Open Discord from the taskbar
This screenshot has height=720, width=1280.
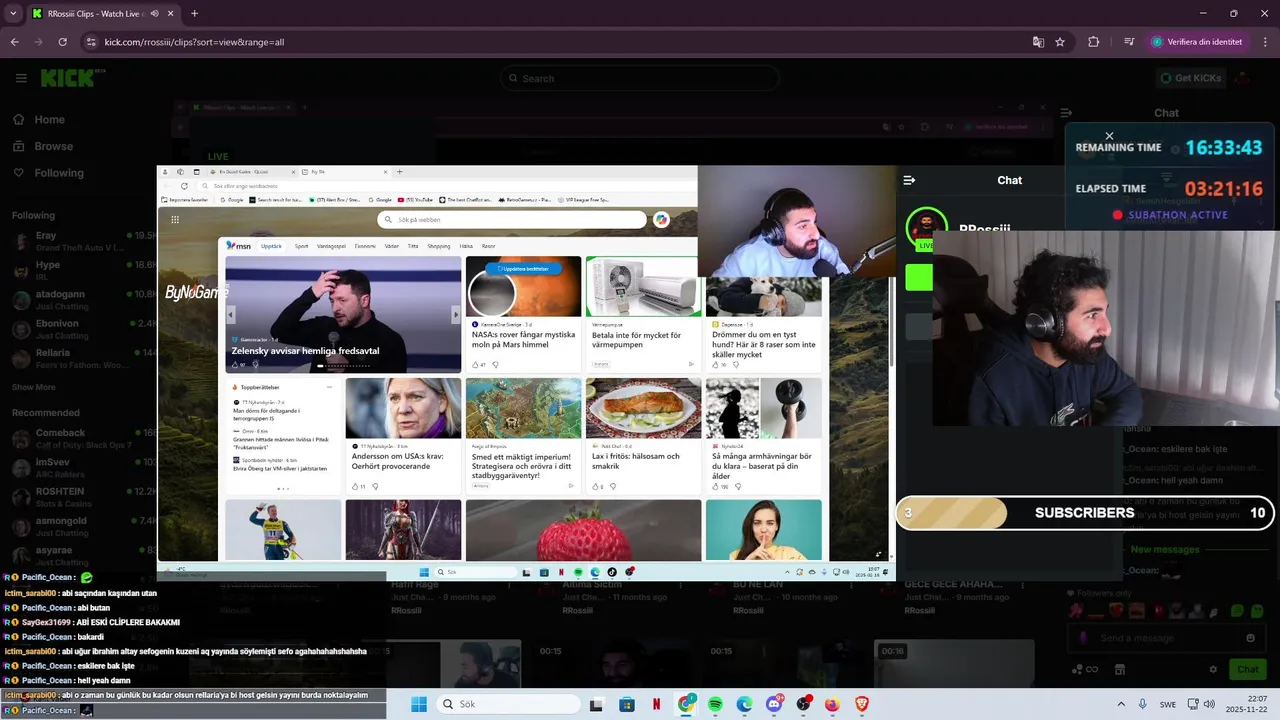[774, 704]
